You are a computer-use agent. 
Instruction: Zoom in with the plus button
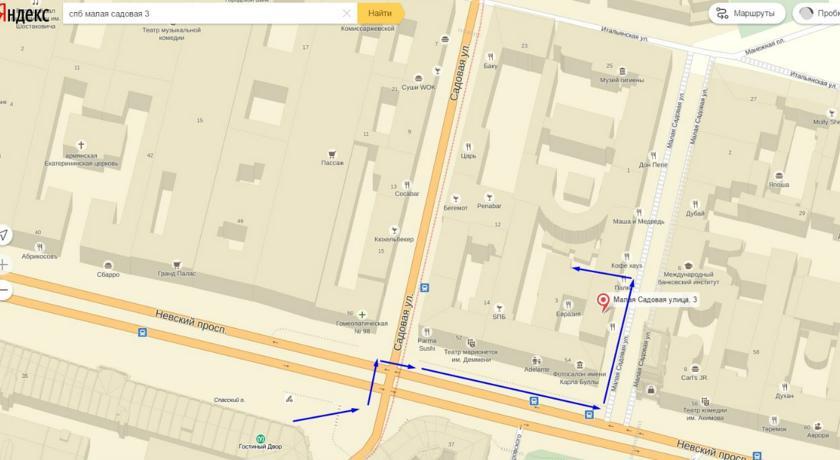tap(4, 265)
